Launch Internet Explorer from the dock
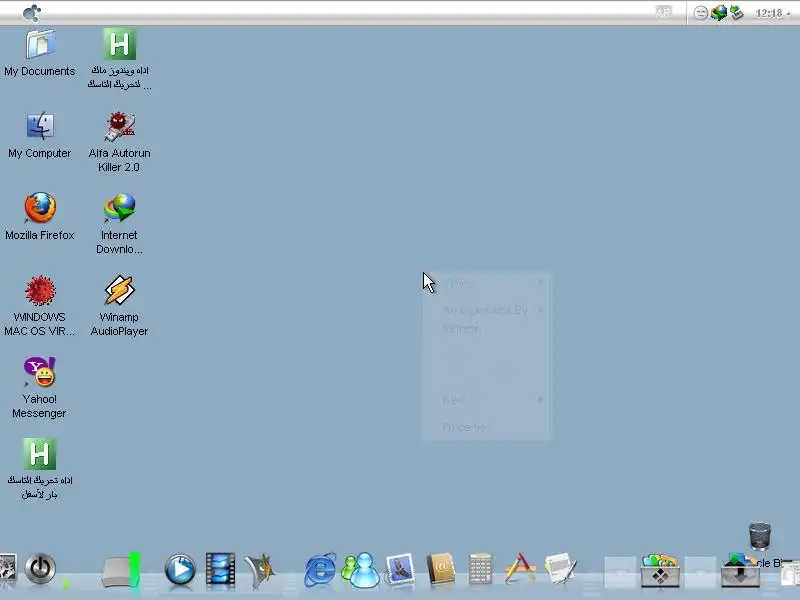The image size is (800, 600). [x=320, y=570]
